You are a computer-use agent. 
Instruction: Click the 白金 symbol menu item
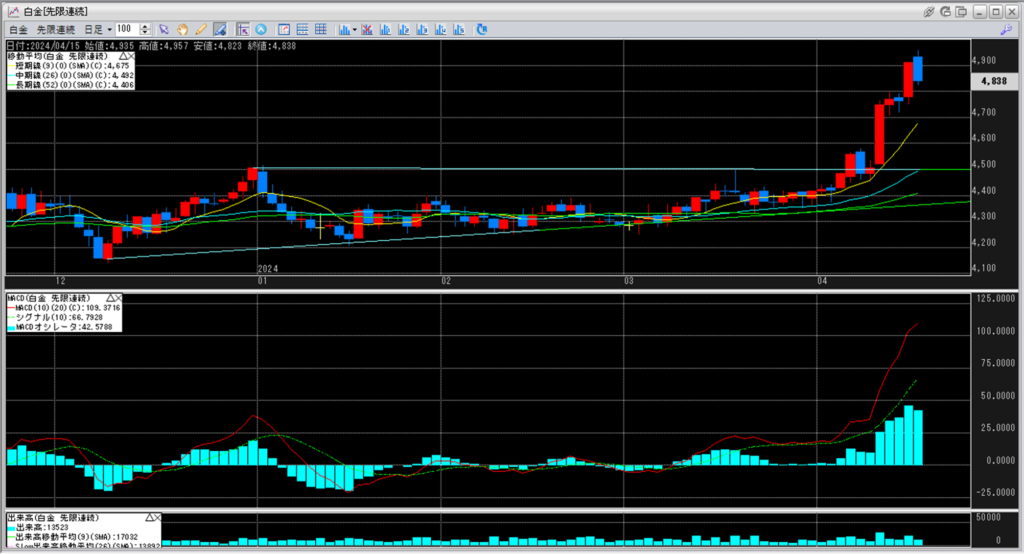click(17, 30)
